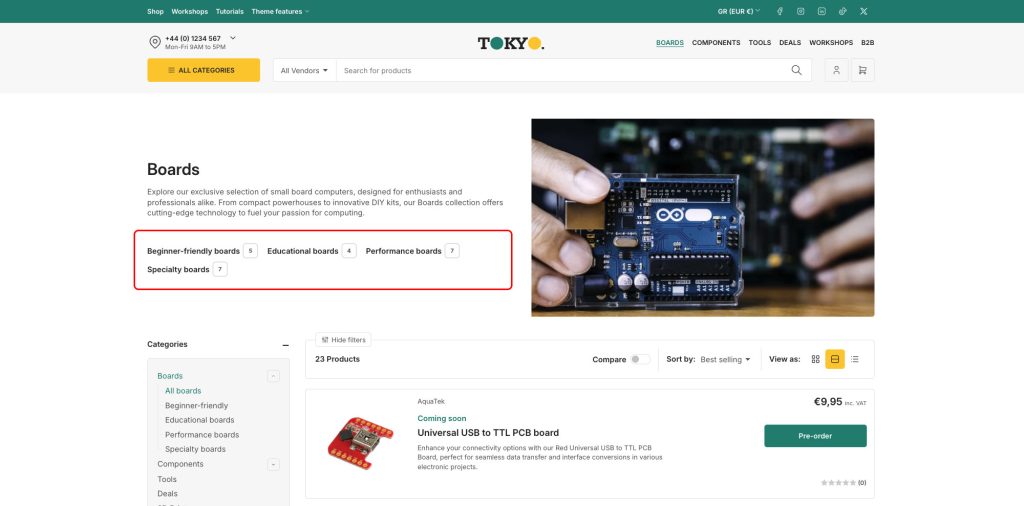Viewport: 1024px width, 506px height.
Task: Click the 23 Products count text
Action: [x=338, y=359]
